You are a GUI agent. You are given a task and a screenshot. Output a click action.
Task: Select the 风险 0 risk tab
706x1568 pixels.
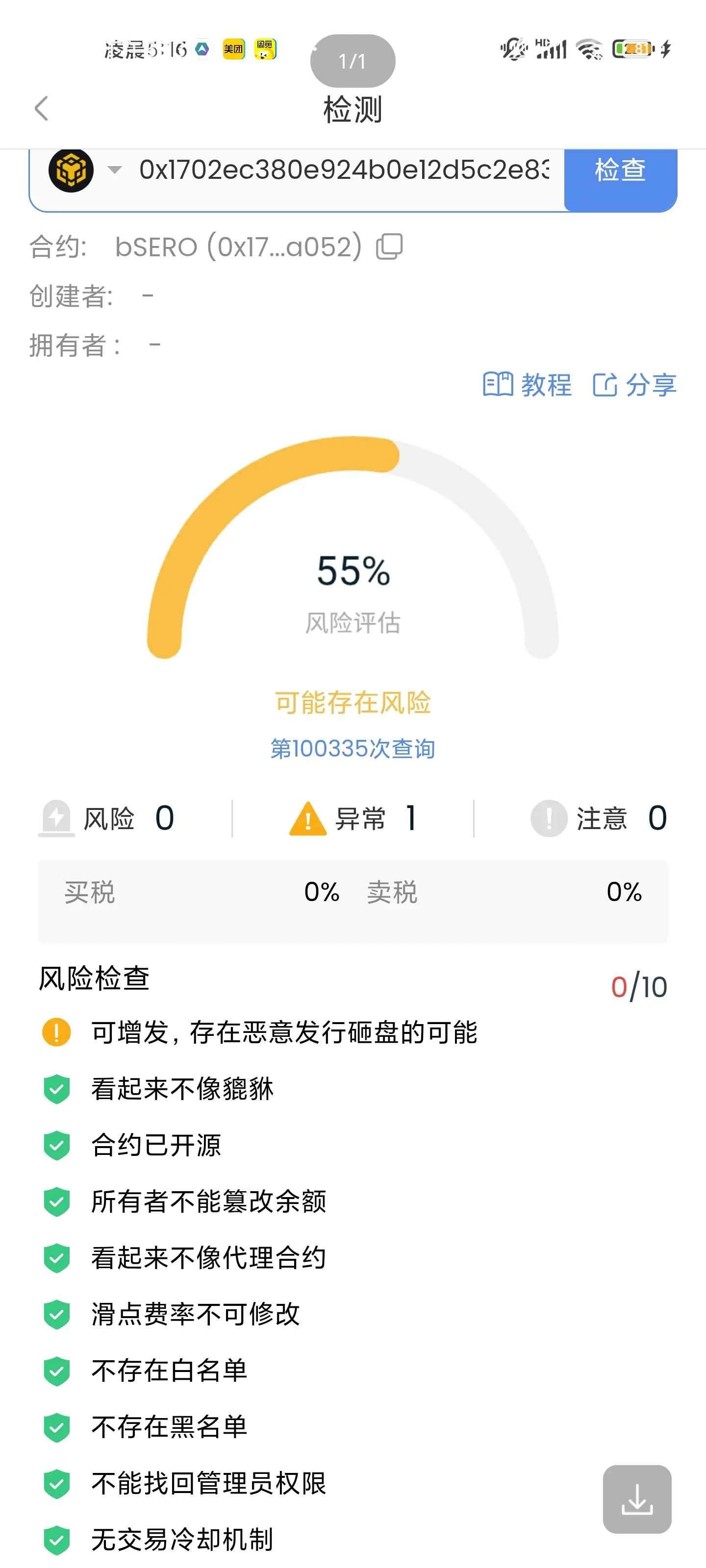tap(107, 818)
